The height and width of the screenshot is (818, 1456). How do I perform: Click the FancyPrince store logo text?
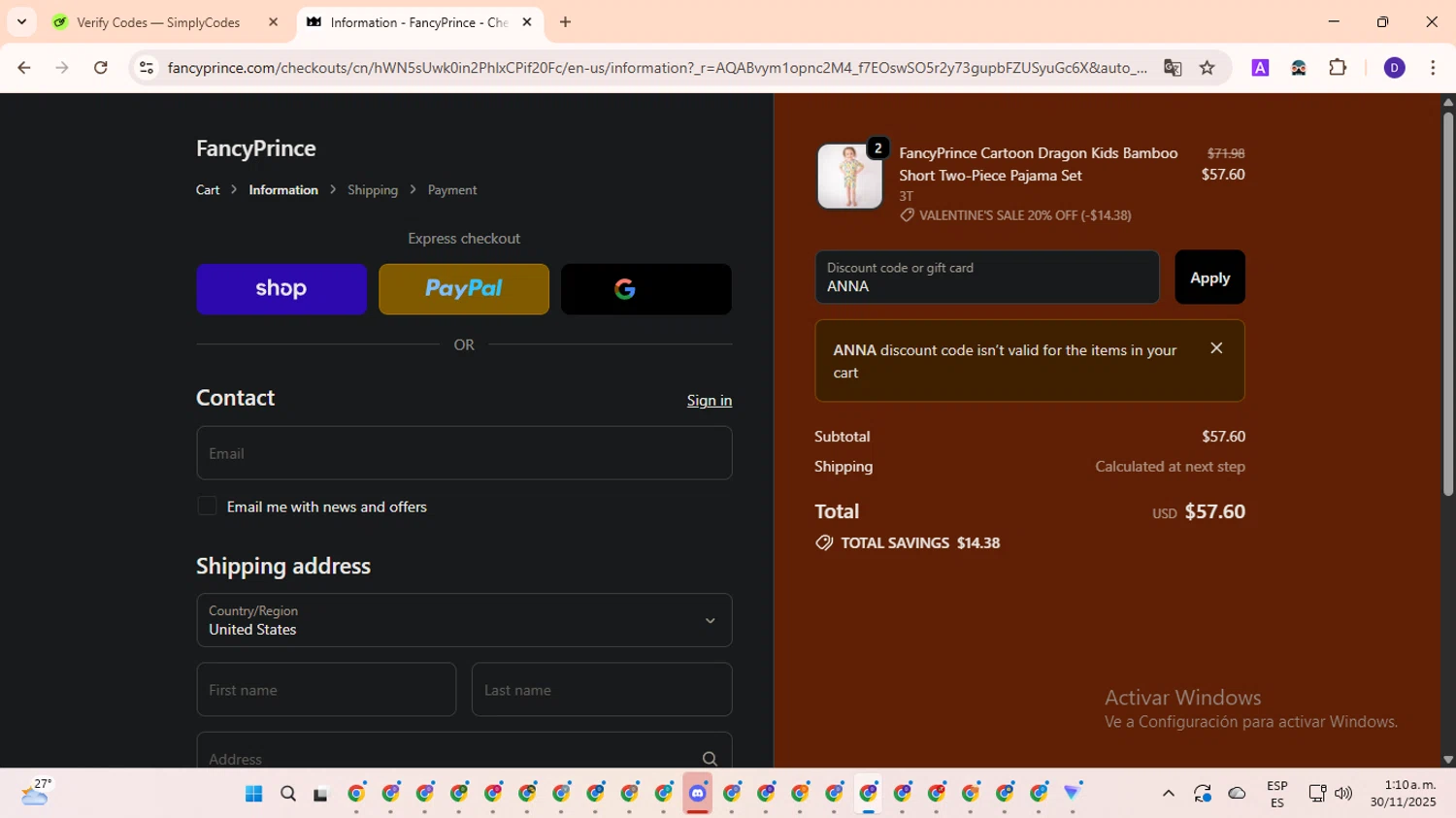click(x=256, y=148)
